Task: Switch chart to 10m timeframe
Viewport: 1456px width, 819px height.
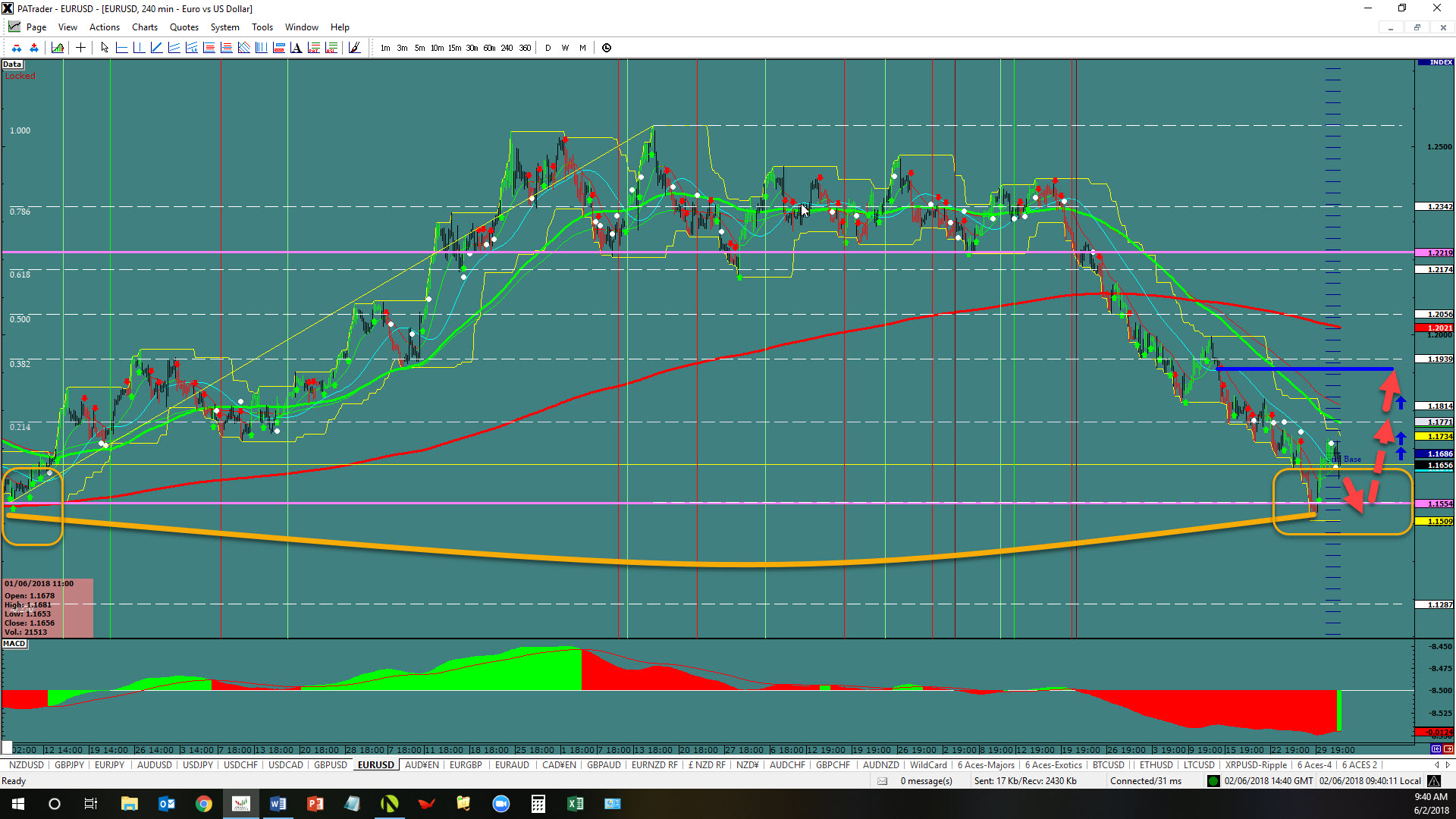Action: coord(437,48)
